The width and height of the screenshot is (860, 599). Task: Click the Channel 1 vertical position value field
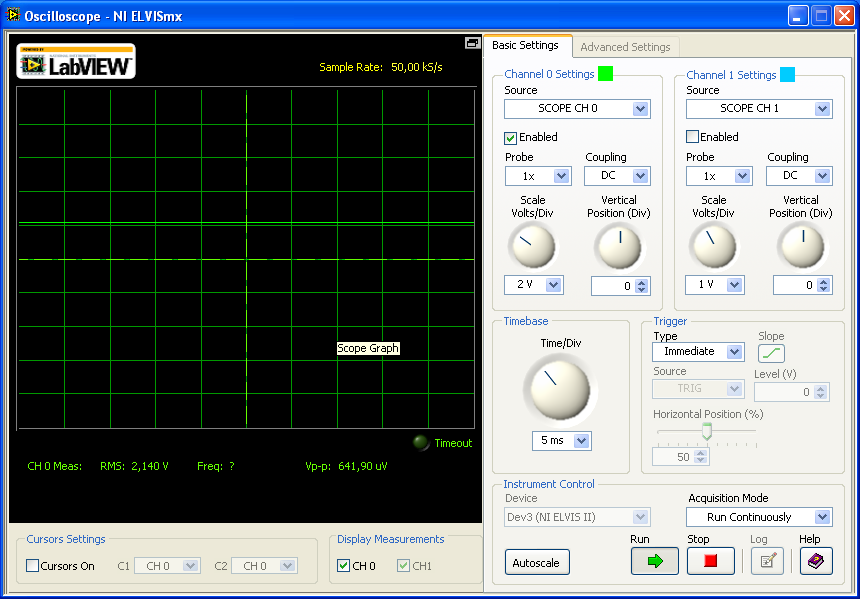[x=795, y=285]
